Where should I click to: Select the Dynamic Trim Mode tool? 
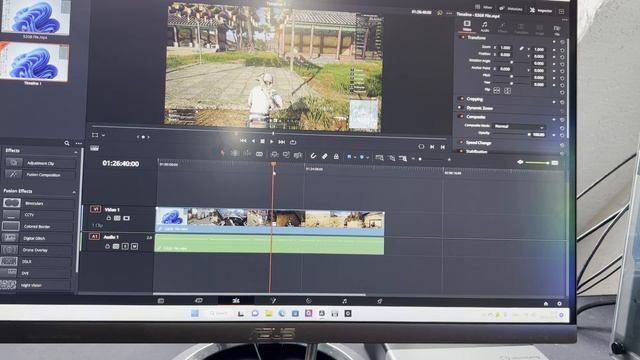(x=247, y=153)
